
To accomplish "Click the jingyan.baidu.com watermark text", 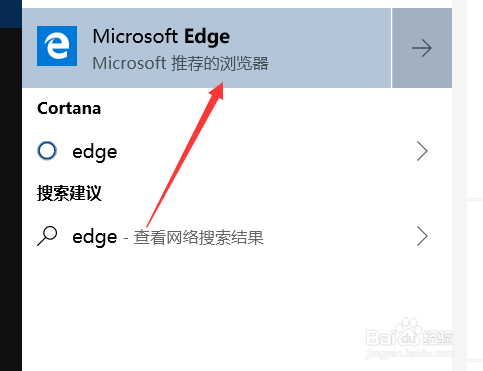I will point(409,353).
